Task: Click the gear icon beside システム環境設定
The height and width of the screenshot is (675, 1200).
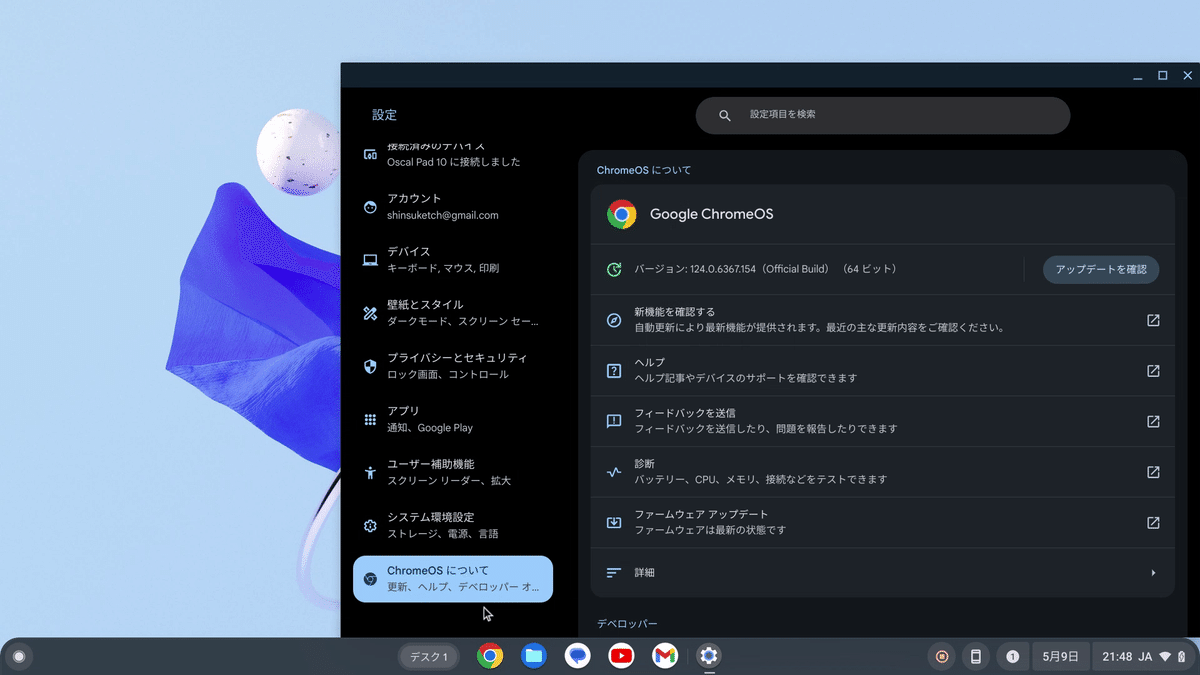Action: (x=370, y=526)
